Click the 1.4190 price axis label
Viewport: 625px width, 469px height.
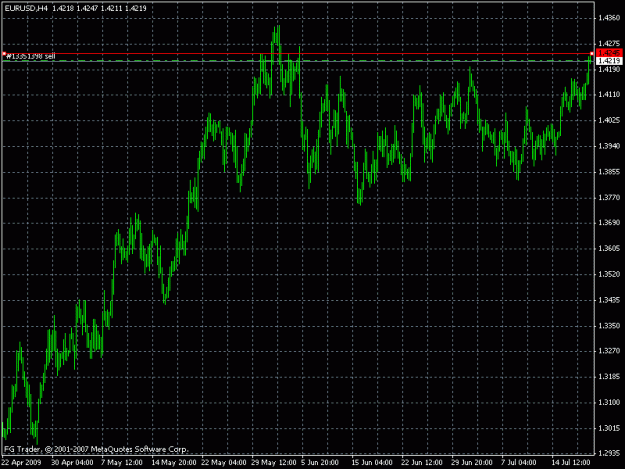[x=609, y=70]
